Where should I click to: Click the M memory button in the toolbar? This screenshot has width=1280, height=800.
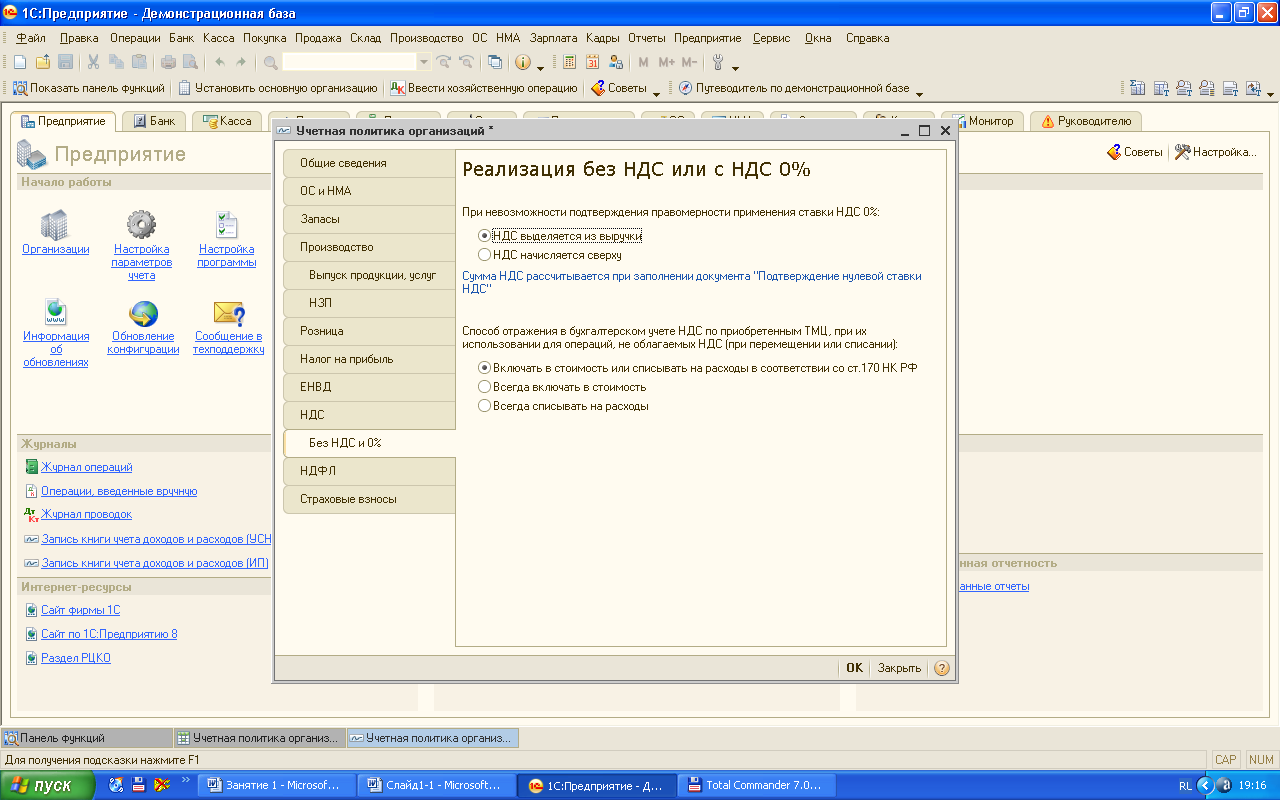coord(643,62)
